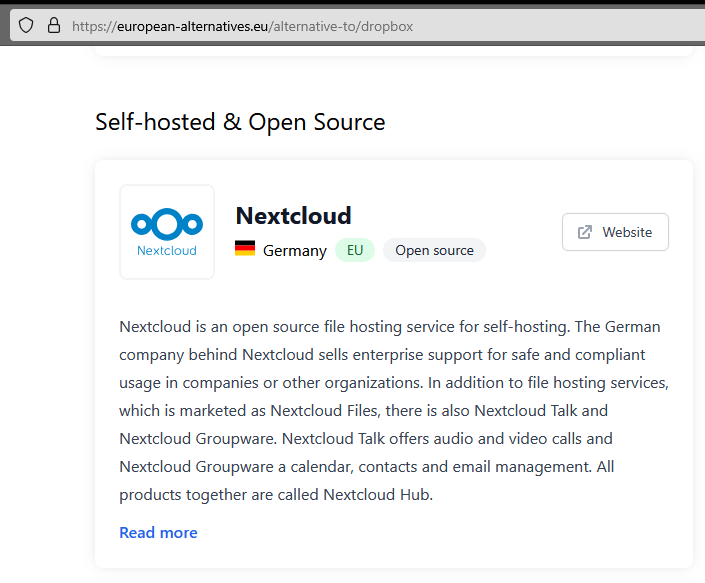705x583 pixels.
Task: Open the Read more link
Action: pos(158,533)
